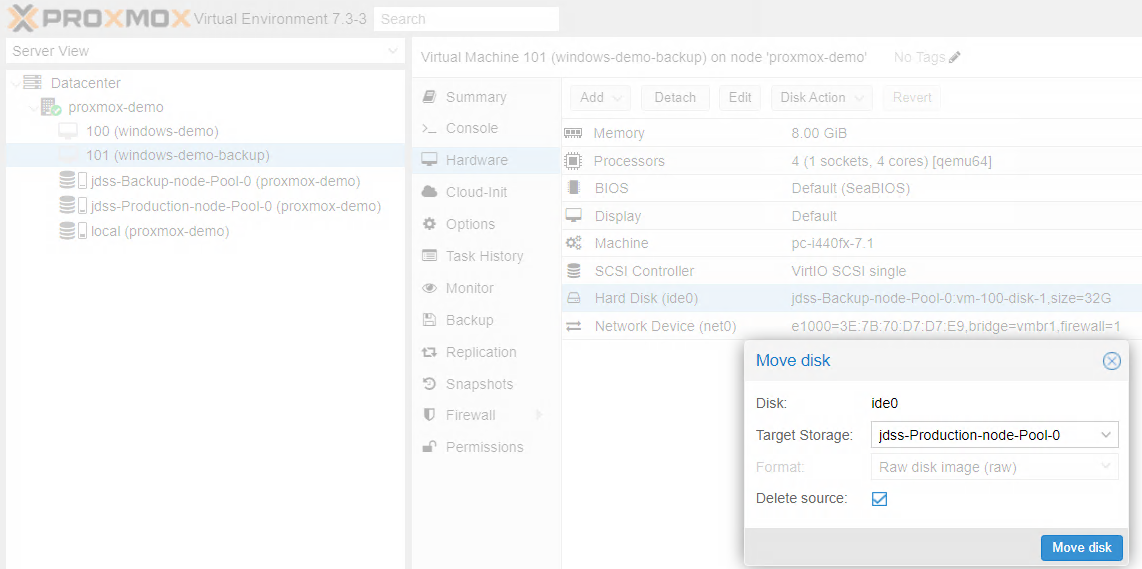This screenshot has height=569, width=1142.
Task: Click the Console prompt icon
Action: (x=430, y=128)
